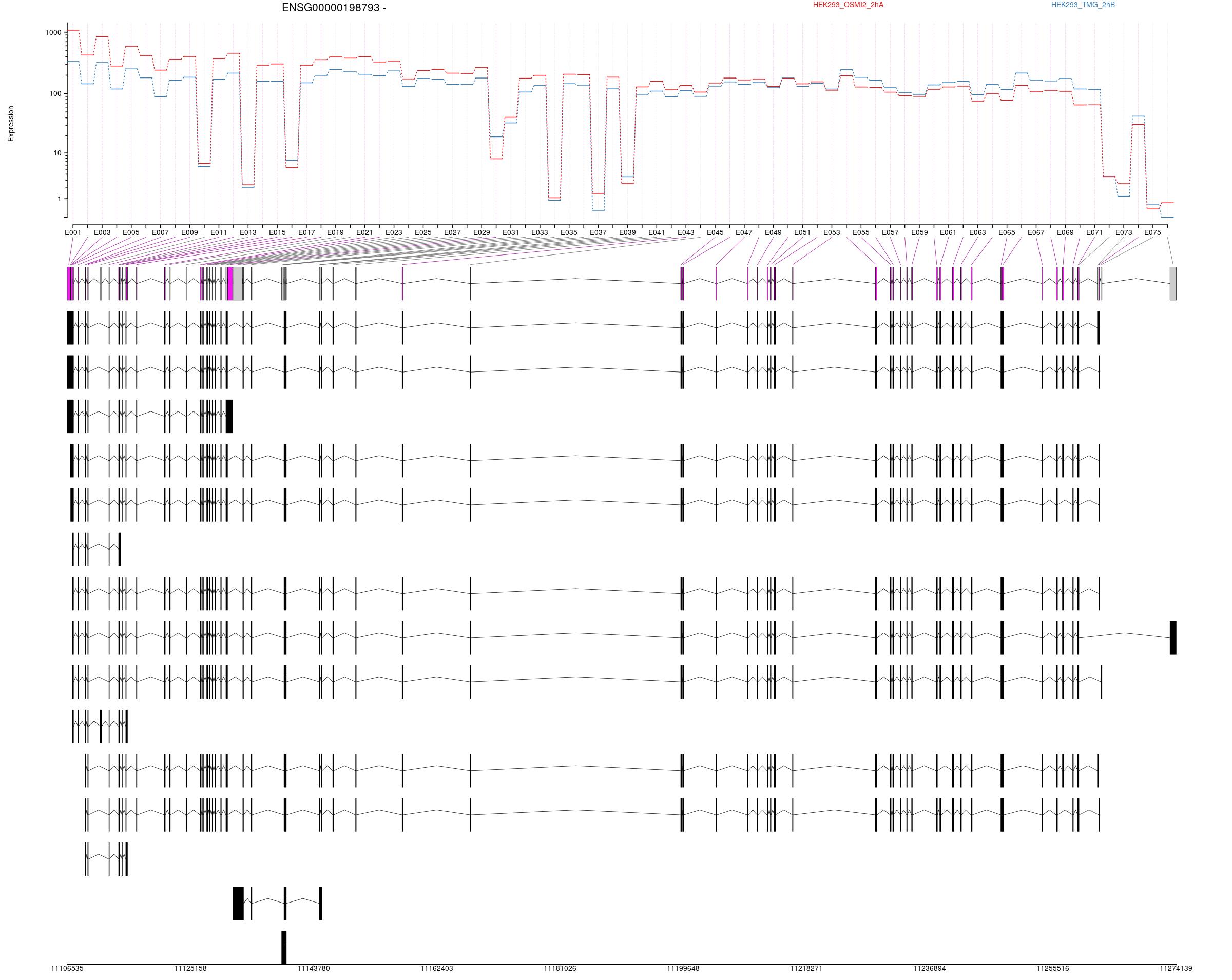
Task: Select exon label E027
Action: [452, 232]
